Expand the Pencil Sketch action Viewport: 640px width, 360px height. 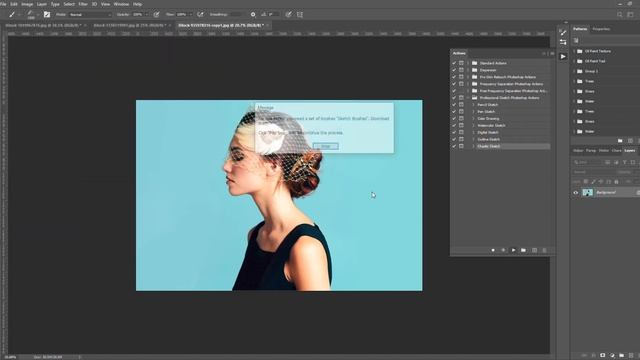point(473,104)
